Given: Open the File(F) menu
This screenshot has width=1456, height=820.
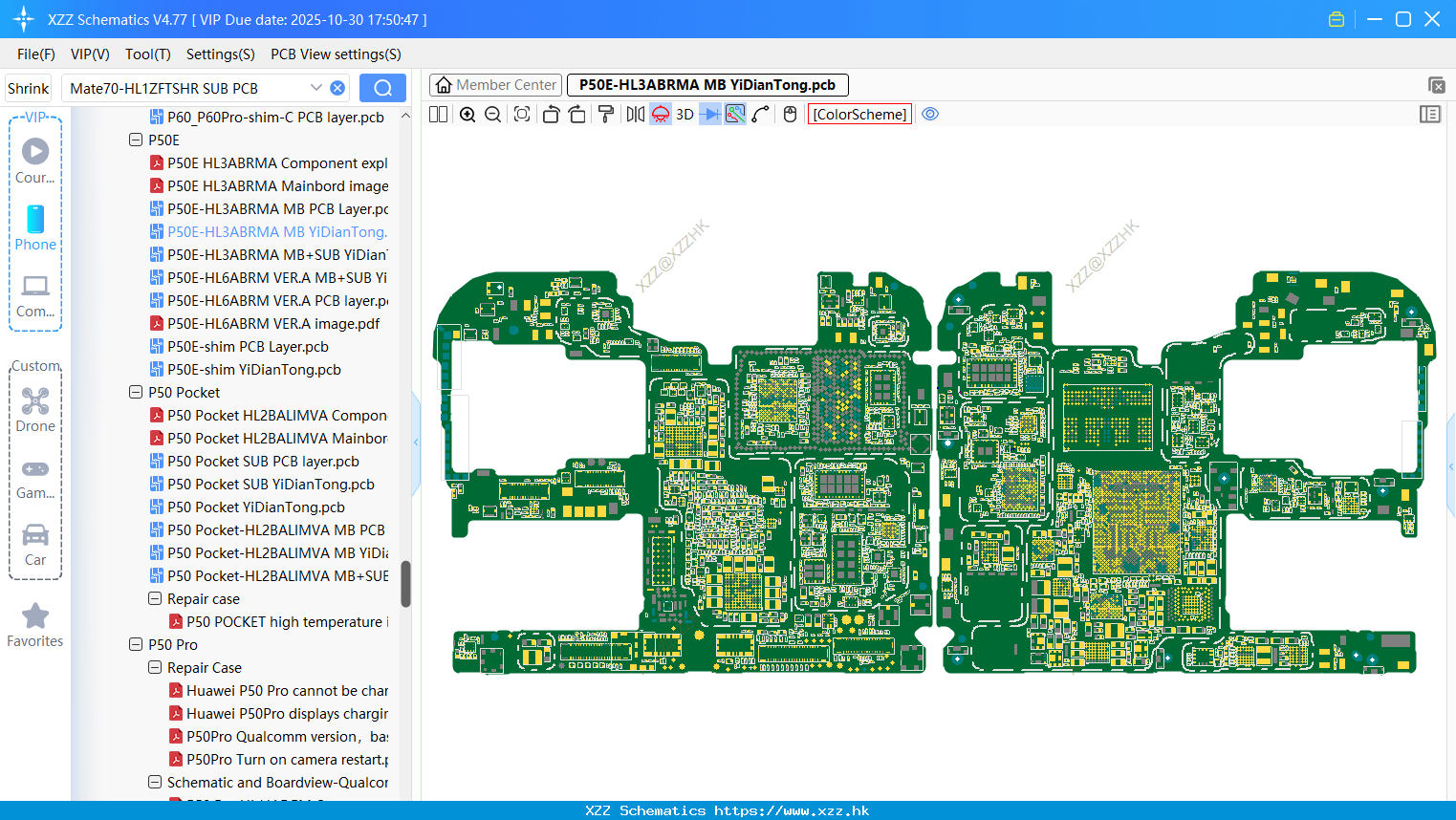Looking at the screenshot, I should [x=36, y=54].
